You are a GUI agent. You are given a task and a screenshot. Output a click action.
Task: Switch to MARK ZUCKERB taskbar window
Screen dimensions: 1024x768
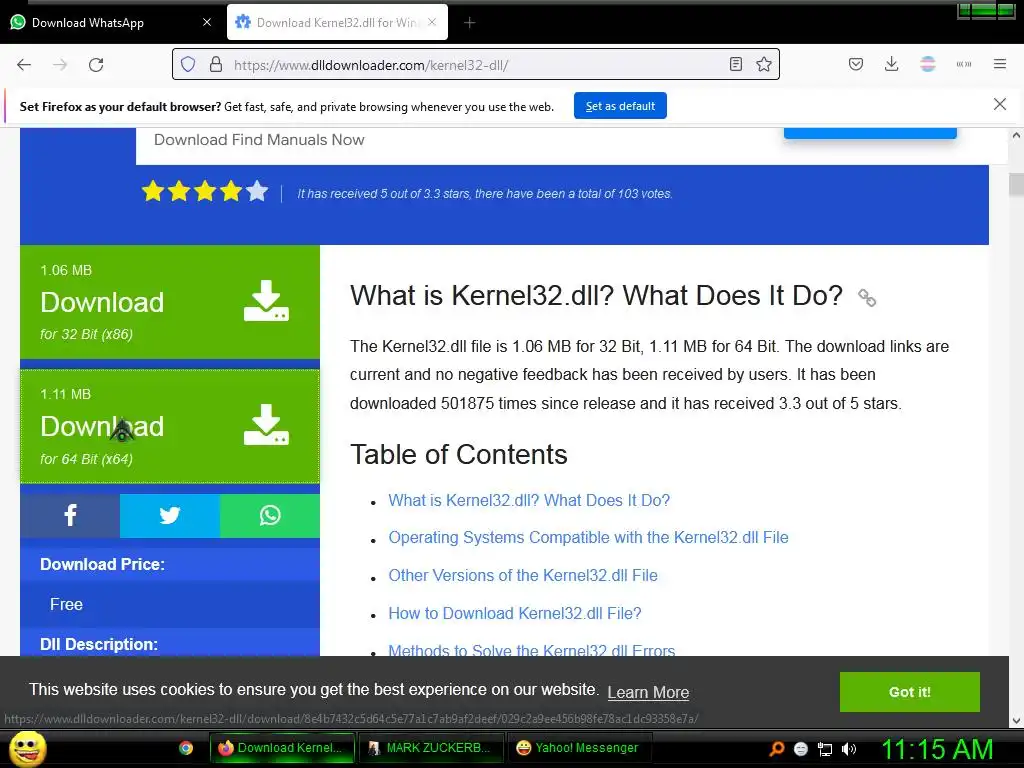click(430, 748)
